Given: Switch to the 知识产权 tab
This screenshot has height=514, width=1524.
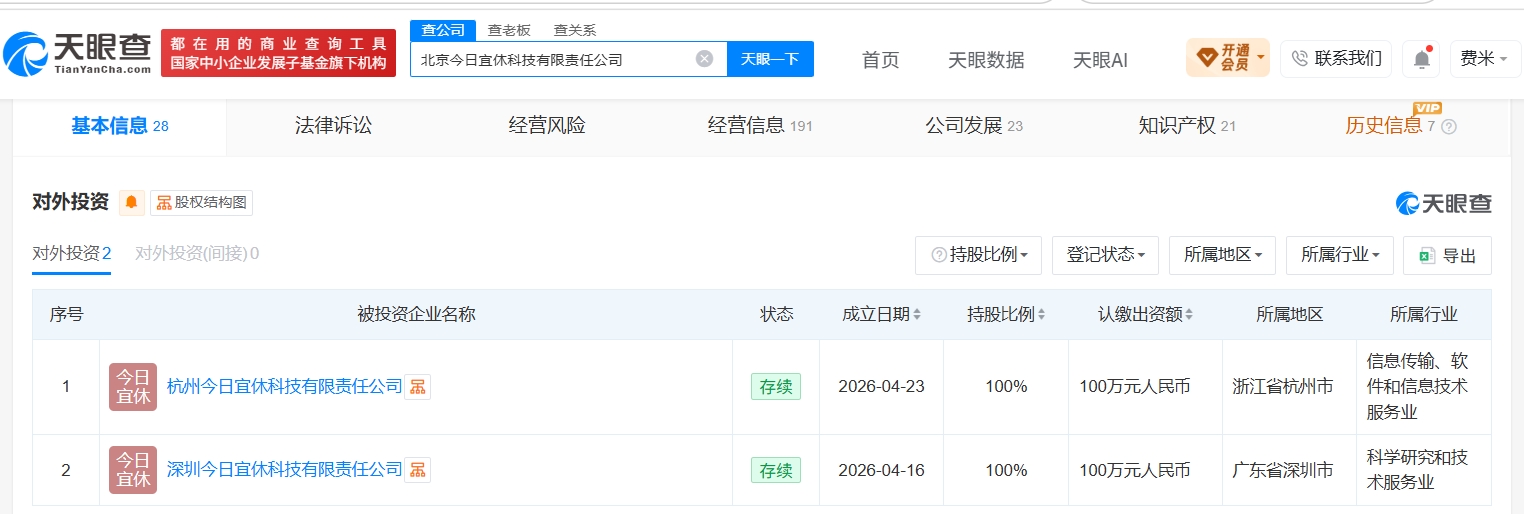Looking at the screenshot, I should coord(1187,126).
